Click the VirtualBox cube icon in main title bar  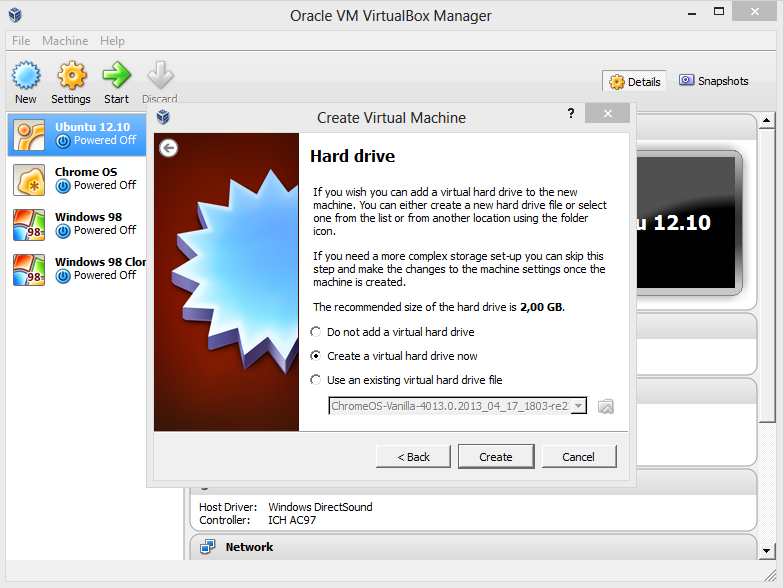(15, 15)
